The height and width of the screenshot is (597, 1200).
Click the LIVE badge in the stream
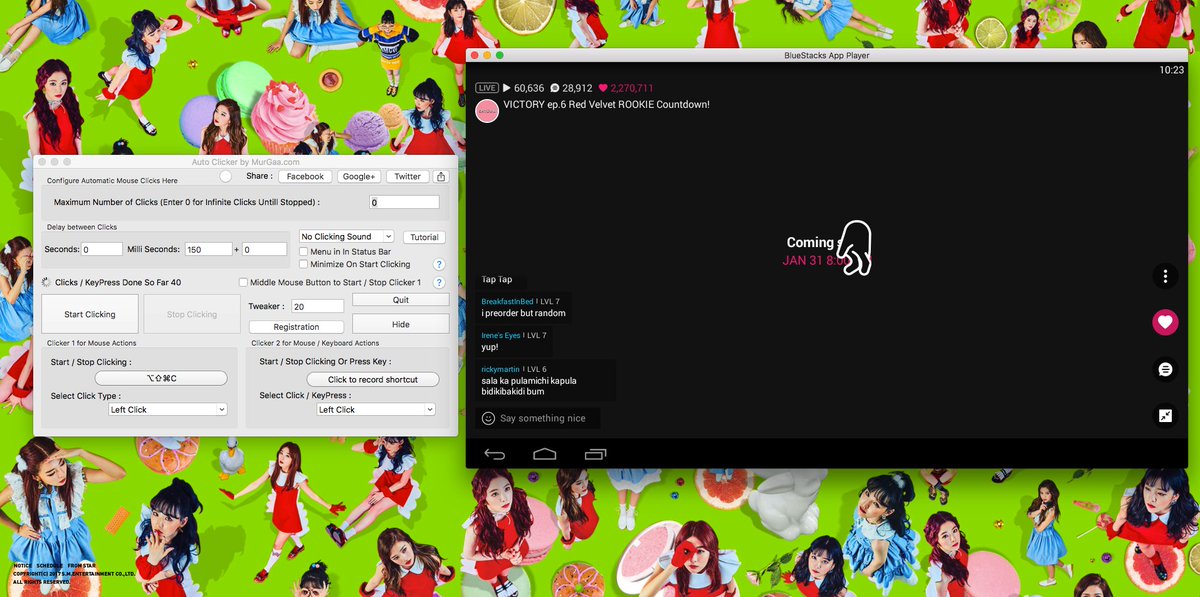click(x=487, y=88)
